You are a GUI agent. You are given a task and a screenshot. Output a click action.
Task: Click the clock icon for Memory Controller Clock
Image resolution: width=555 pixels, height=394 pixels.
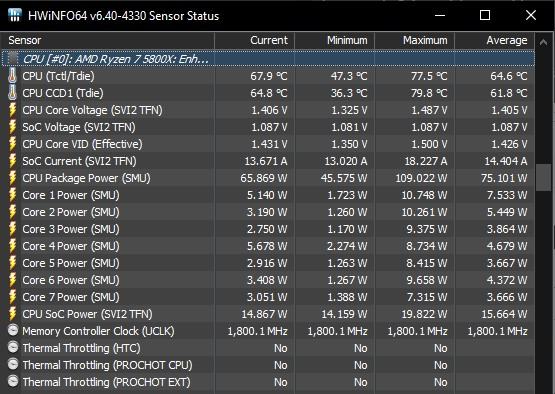tap(13, 330)
